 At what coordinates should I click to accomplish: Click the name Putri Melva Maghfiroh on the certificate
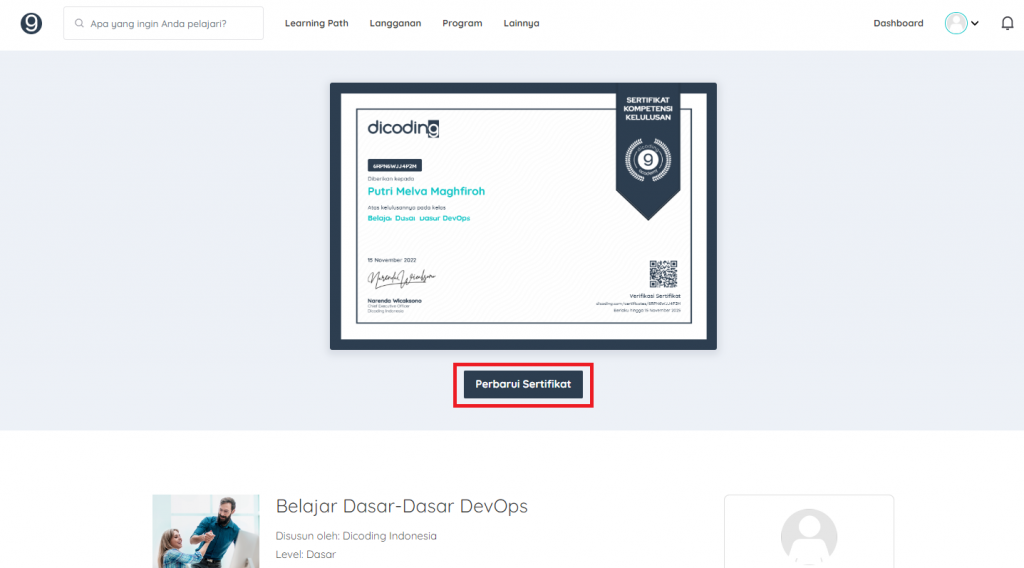[x=426, y=191]
